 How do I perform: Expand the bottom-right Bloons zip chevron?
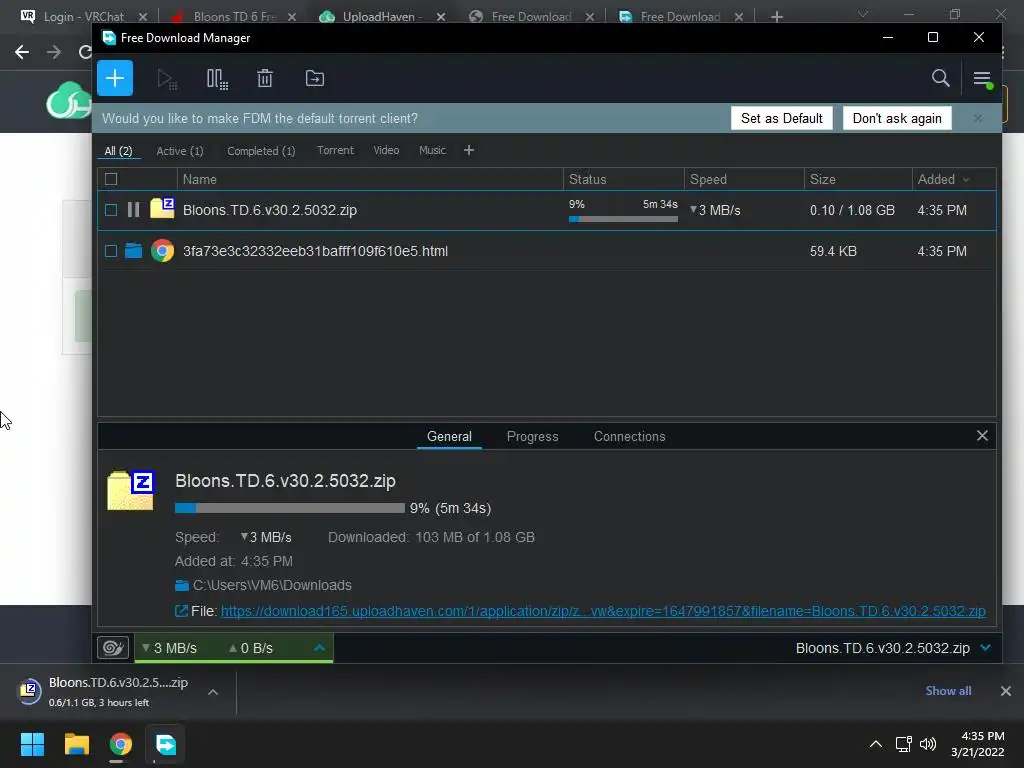(x=985, y=648)
